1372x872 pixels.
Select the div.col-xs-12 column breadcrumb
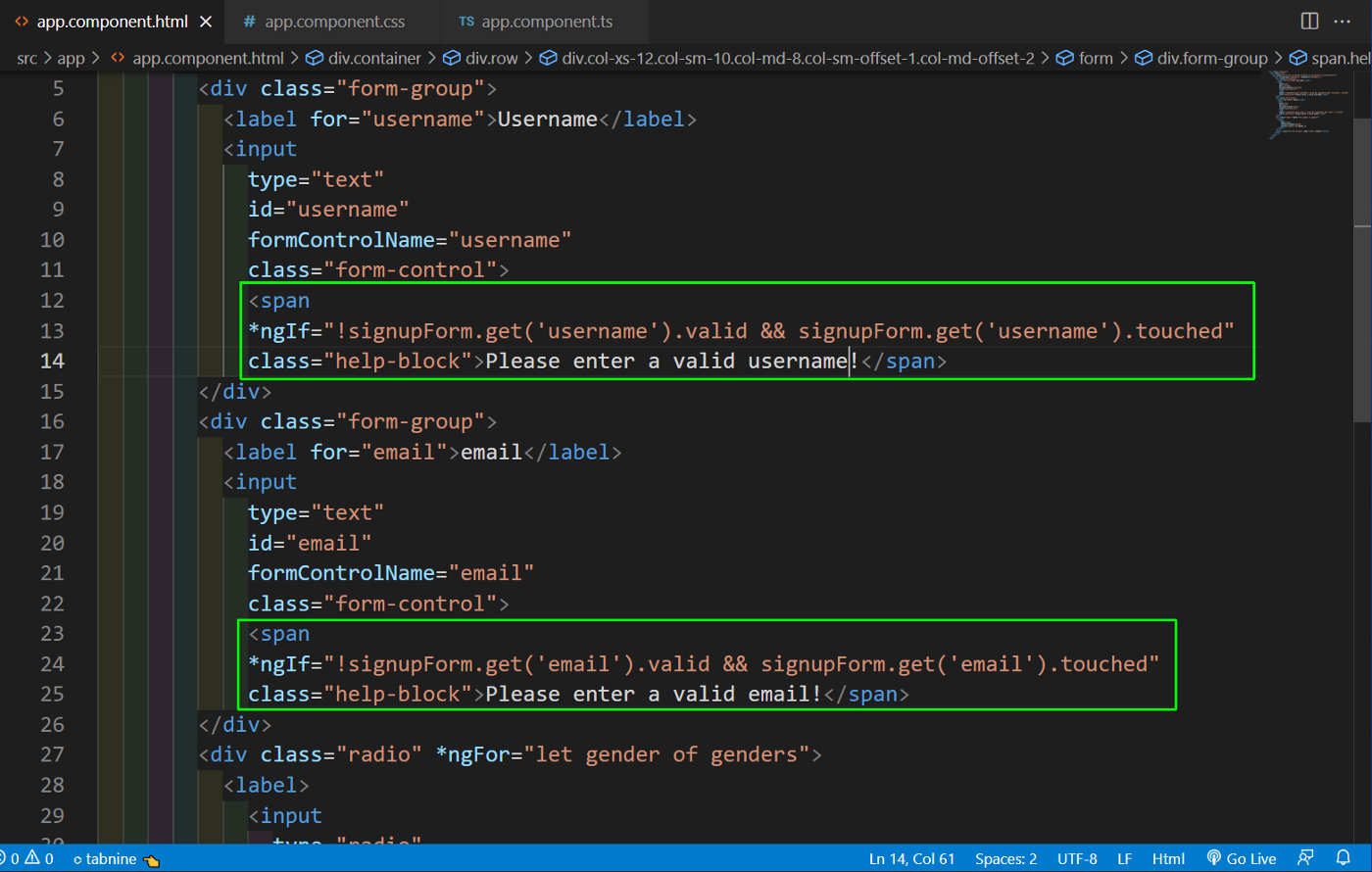[x=798, y=59]
